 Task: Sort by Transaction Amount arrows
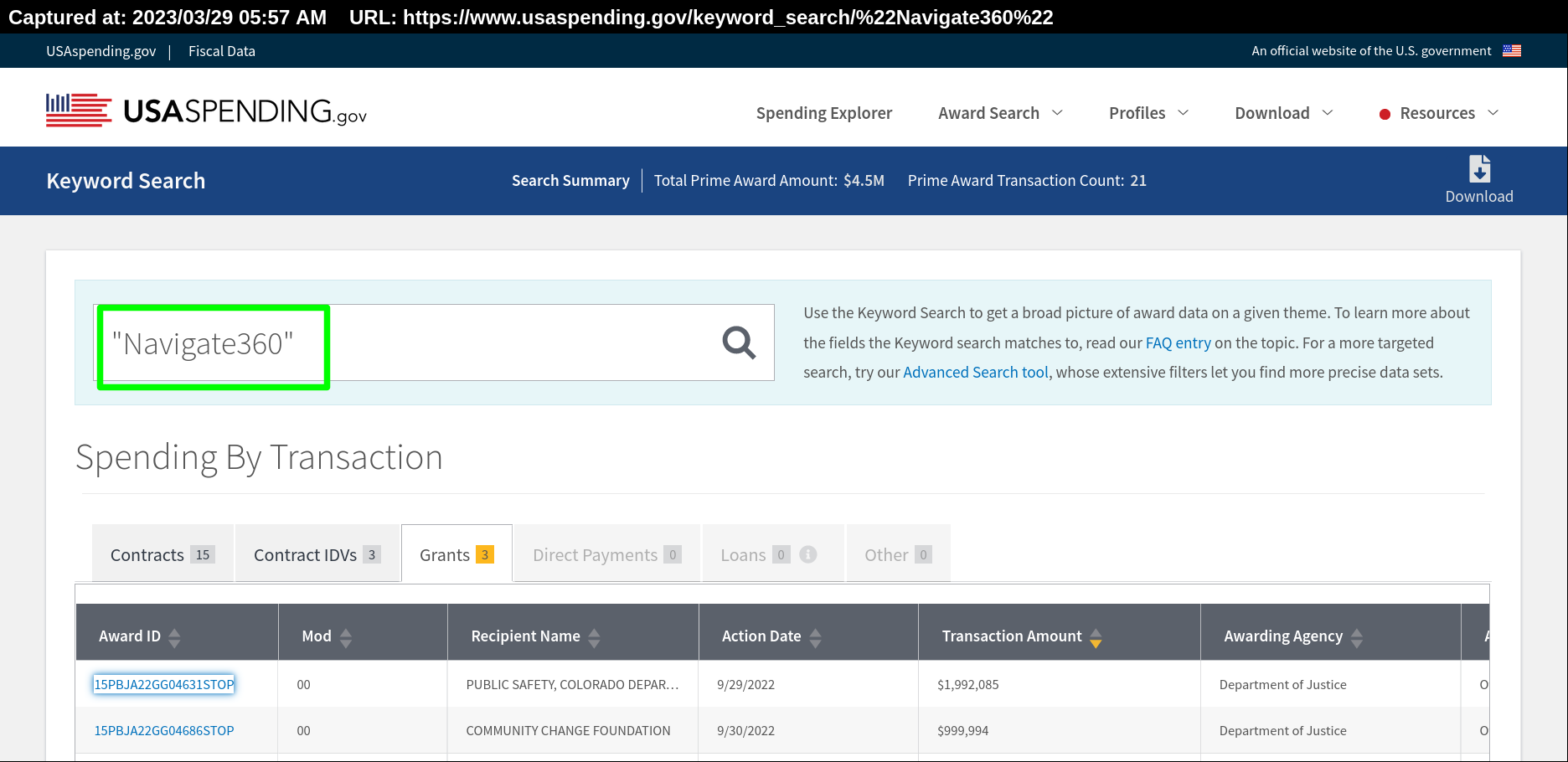[x=1096, y=638]
